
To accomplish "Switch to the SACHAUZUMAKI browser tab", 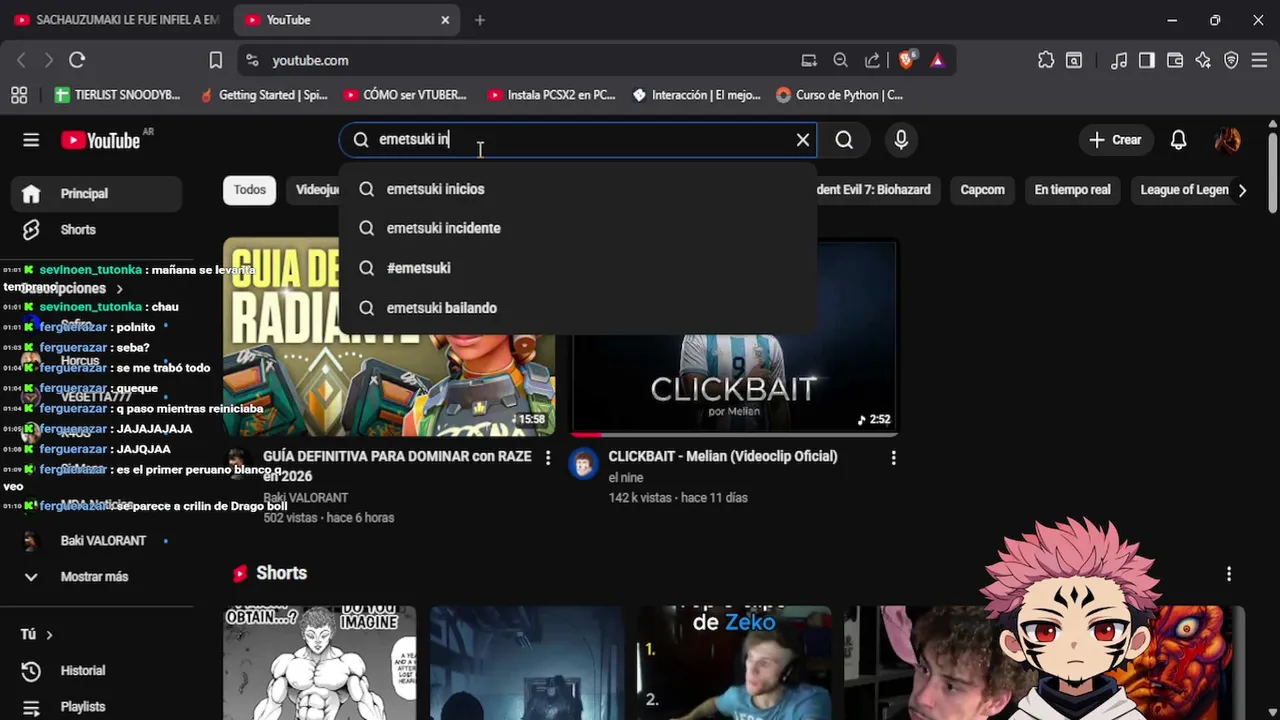I will click(117, 20).
